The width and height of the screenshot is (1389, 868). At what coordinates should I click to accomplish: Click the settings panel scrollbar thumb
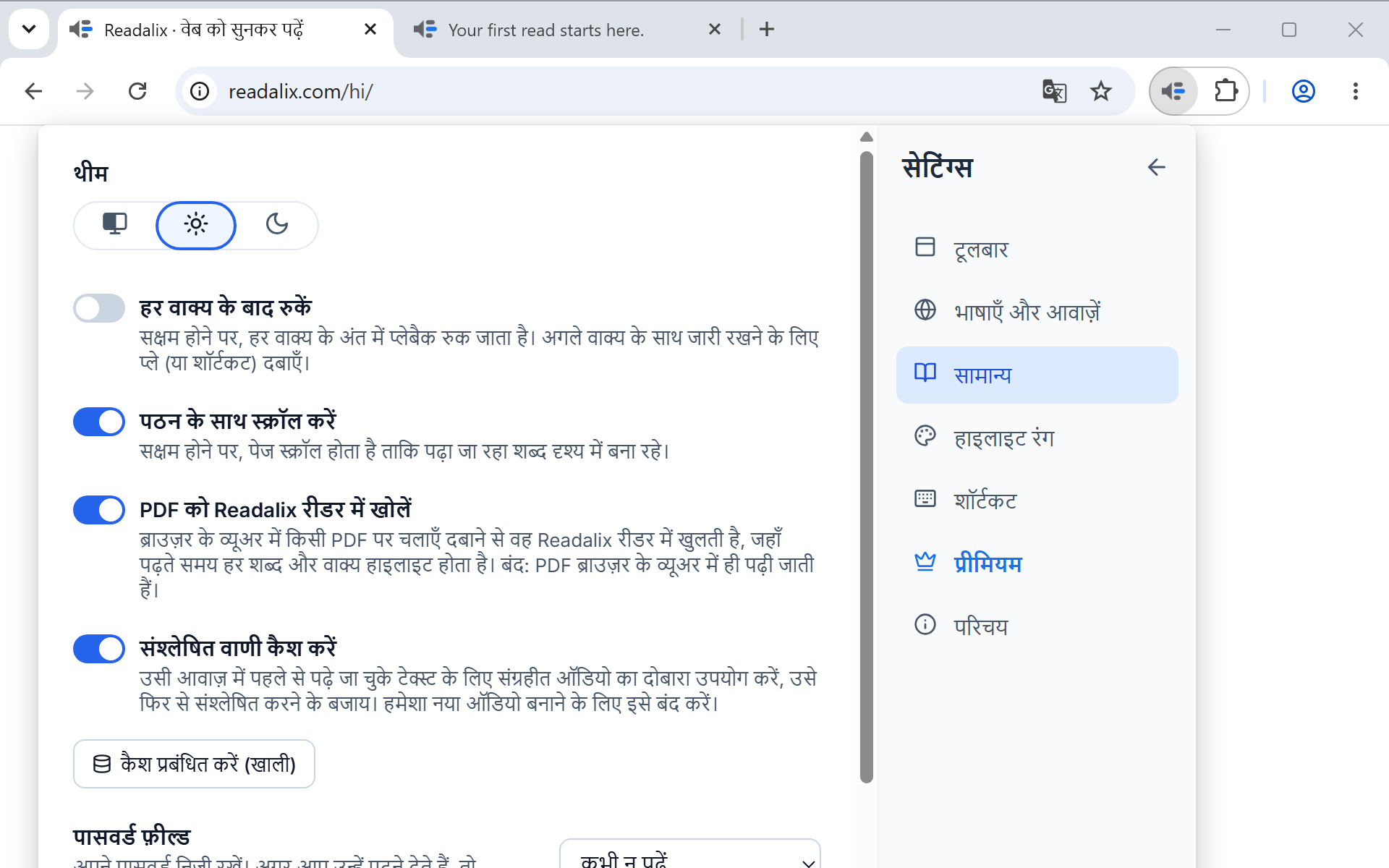pyautogui.click(x=867, y=467)
